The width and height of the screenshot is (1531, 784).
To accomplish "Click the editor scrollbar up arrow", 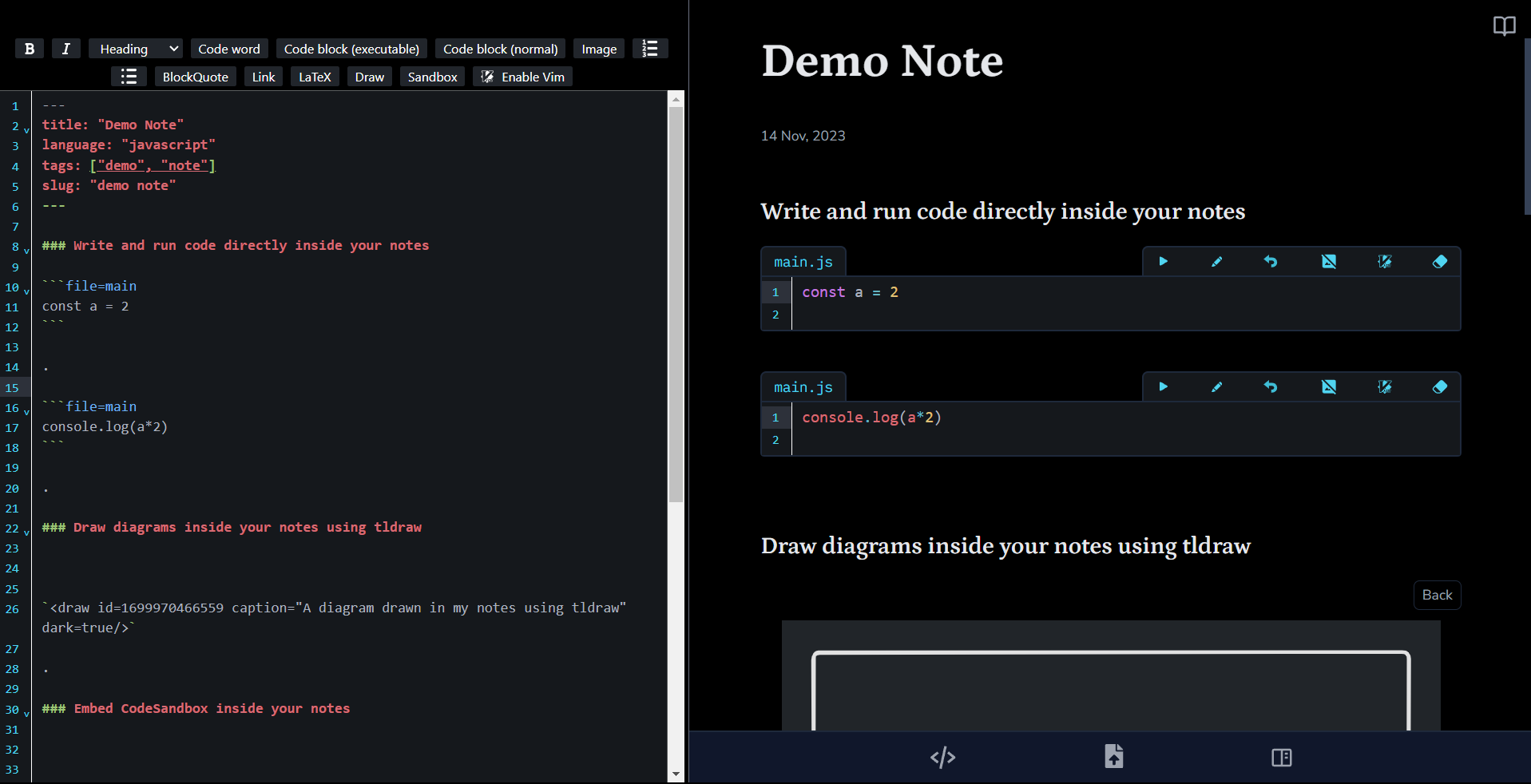I will [x=676, y=100].
